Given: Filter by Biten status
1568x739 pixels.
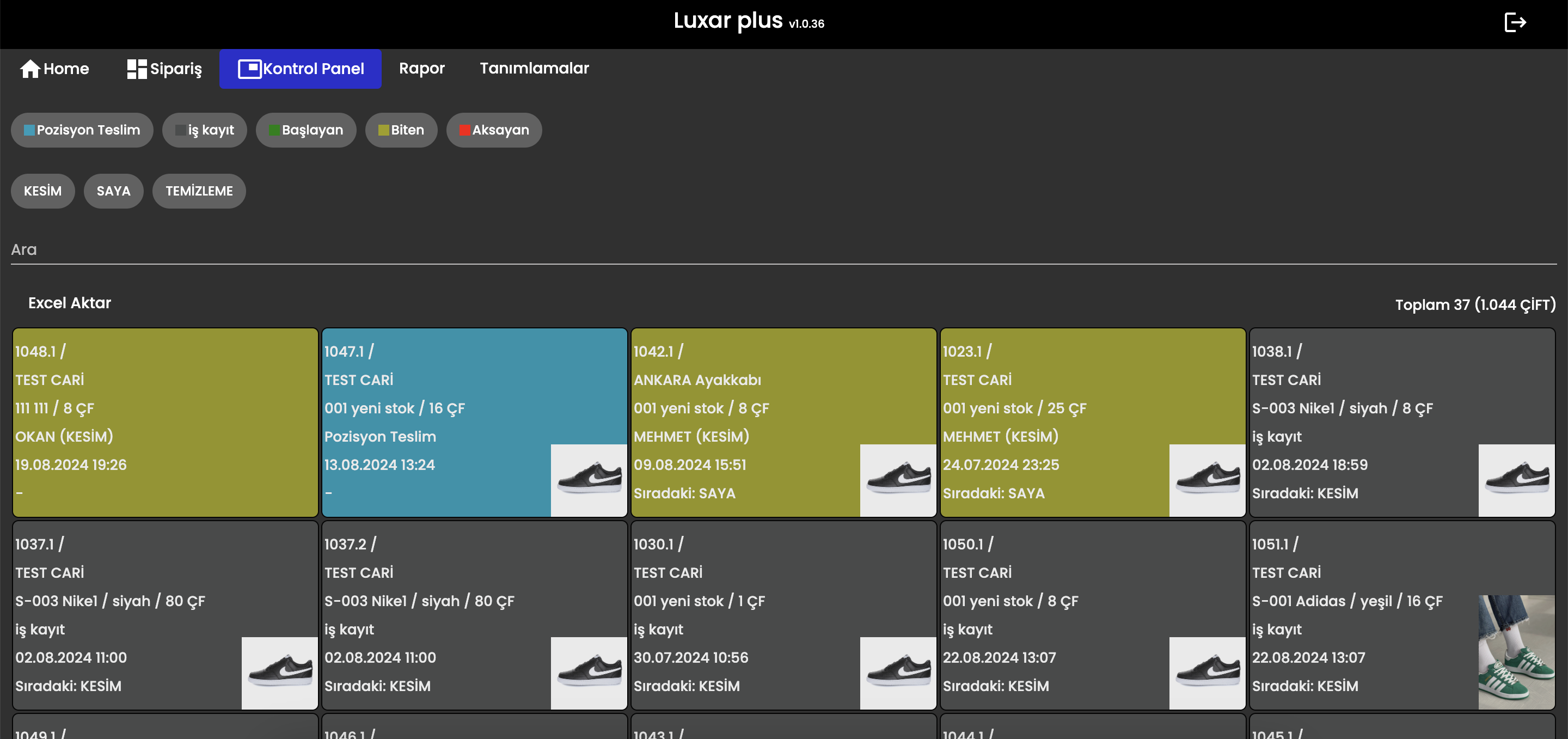Looking at the screenshot, I should point(401,130).
